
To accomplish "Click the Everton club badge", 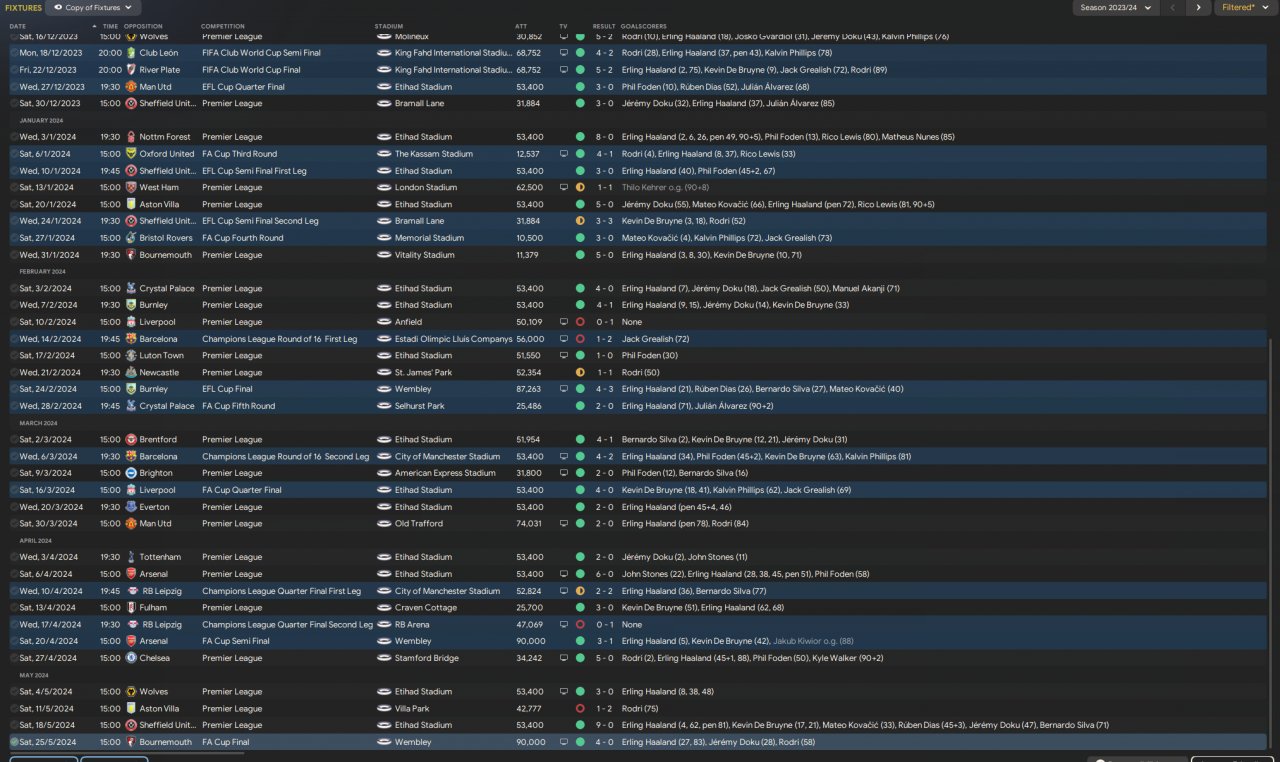I will 131,507.
